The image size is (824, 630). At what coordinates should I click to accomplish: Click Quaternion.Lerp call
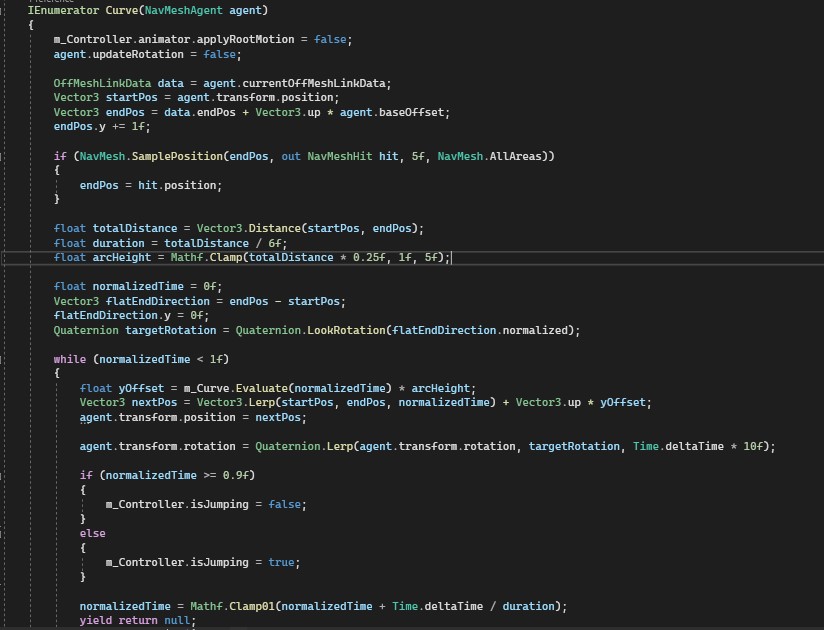pos(304,446)
